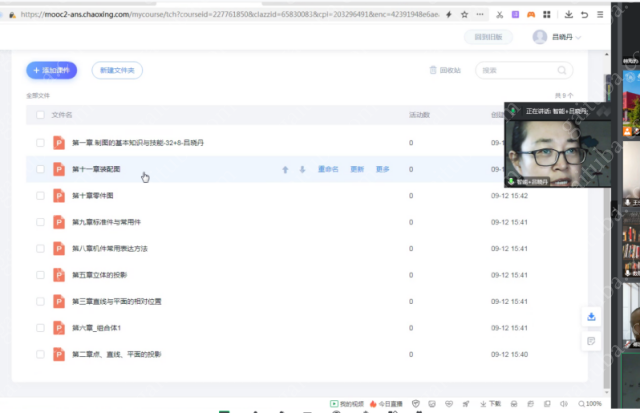Viewport: 640px width, 413px height.
Task: Click the undo-arrow restore icon in toolbar
Action: click(x=584, y=15)
